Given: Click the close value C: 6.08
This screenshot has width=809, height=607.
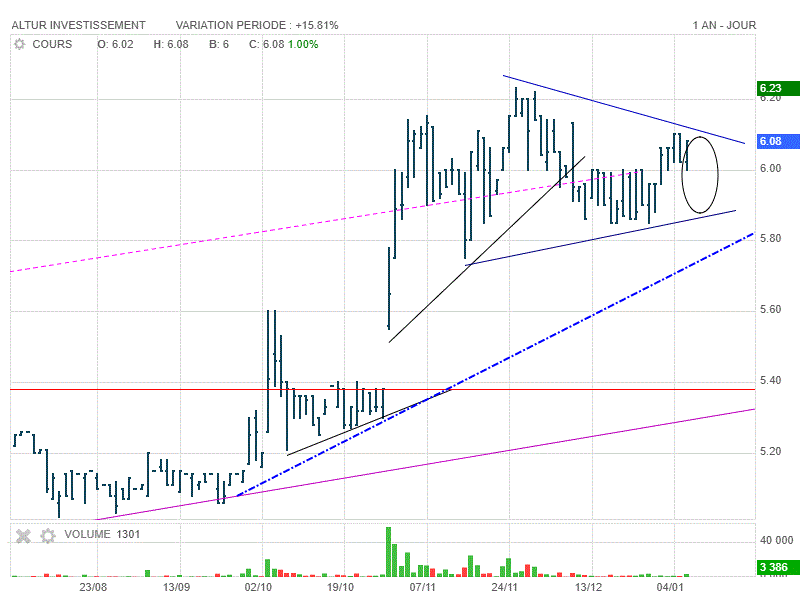Looking at the screenshot, I should [266, 44].
